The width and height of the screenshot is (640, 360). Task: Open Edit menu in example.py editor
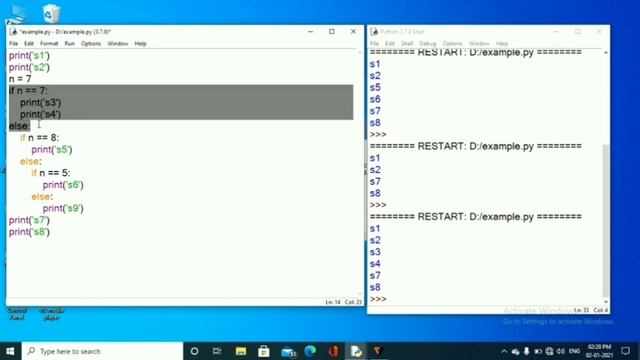click(29, 43)
